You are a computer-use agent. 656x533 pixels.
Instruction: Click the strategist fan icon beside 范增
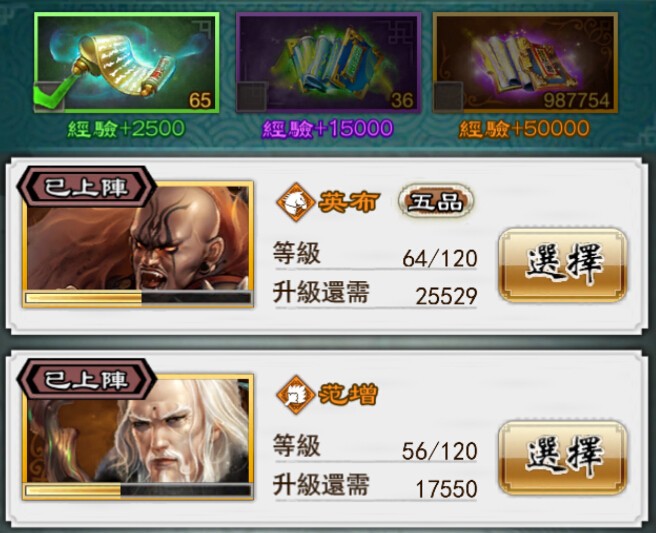tap(295, 395)
